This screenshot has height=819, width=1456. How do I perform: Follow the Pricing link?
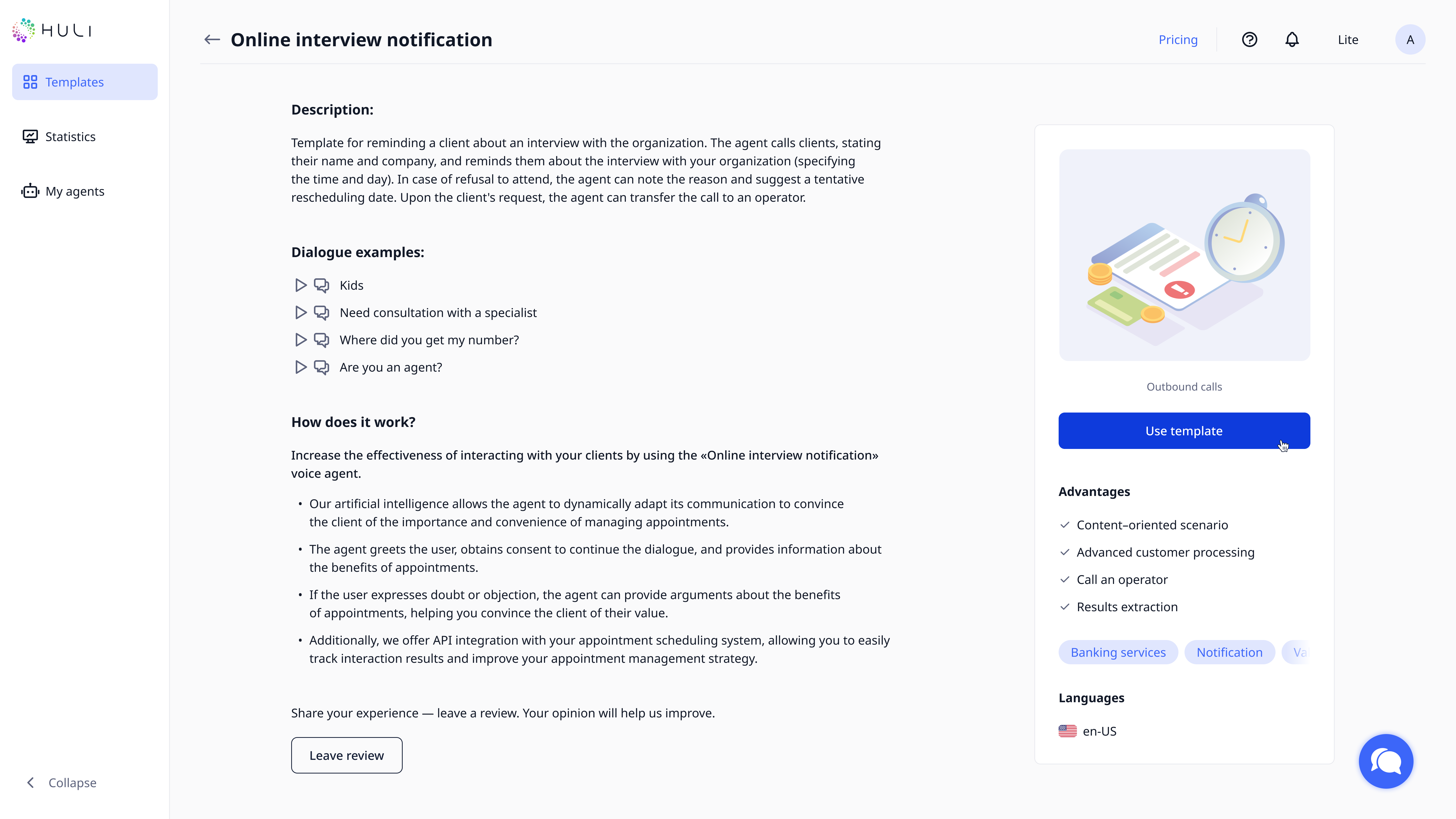coord(1178,40)
